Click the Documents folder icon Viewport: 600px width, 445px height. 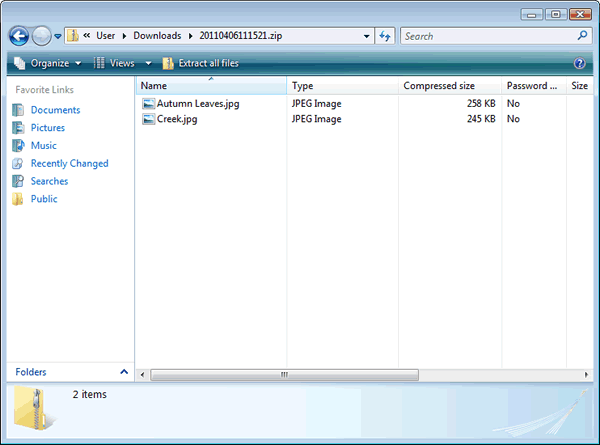point(18,110)
